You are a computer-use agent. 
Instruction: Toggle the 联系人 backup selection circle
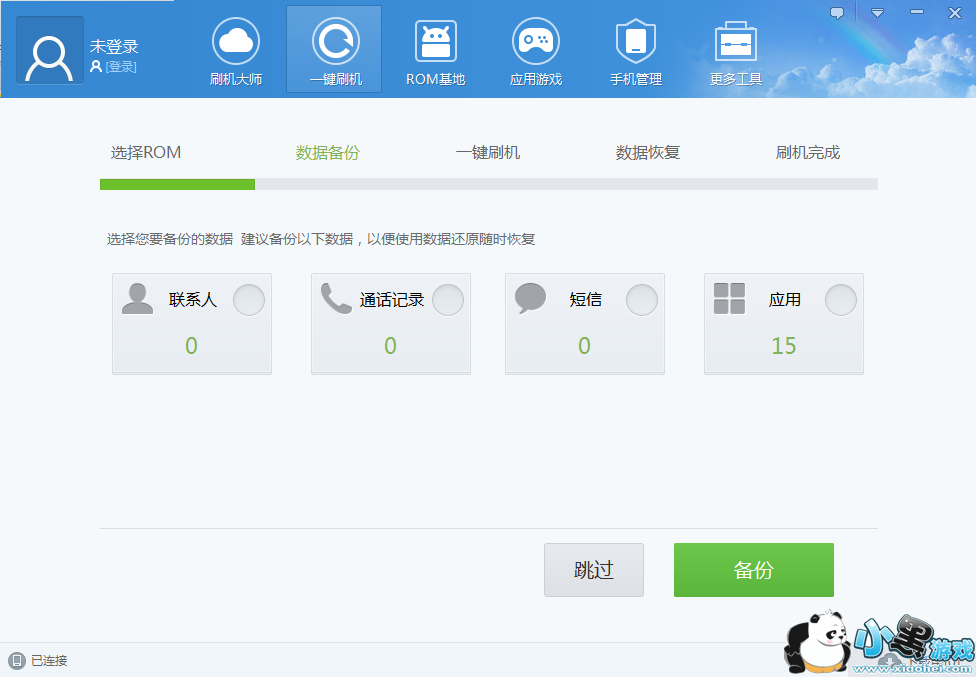coord(248,300)
